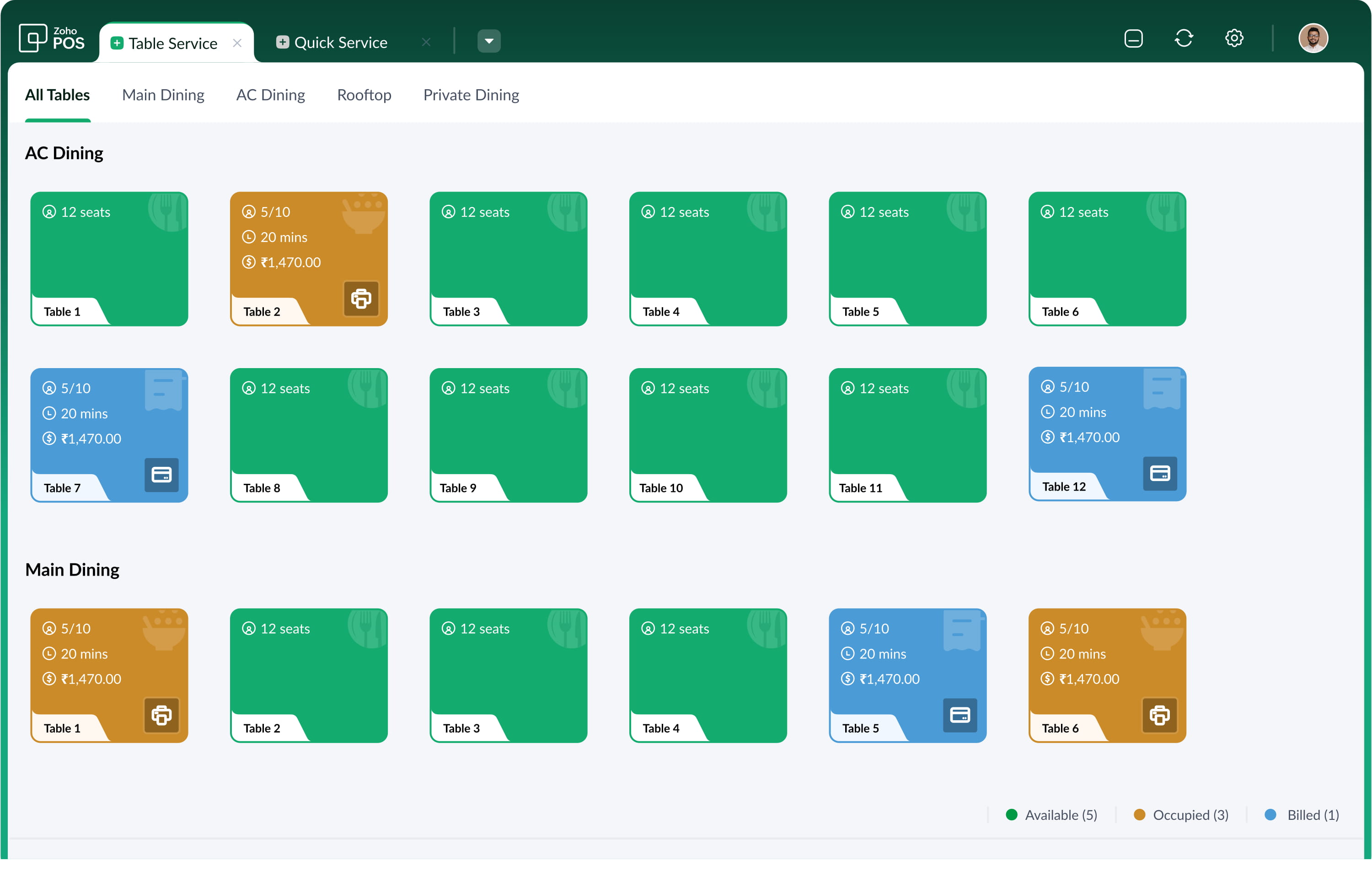Screen dimensions: 1372x872
Task: Select Table 3 card in AC Dining
Action: pyautogui.click(x=508, y=259)
